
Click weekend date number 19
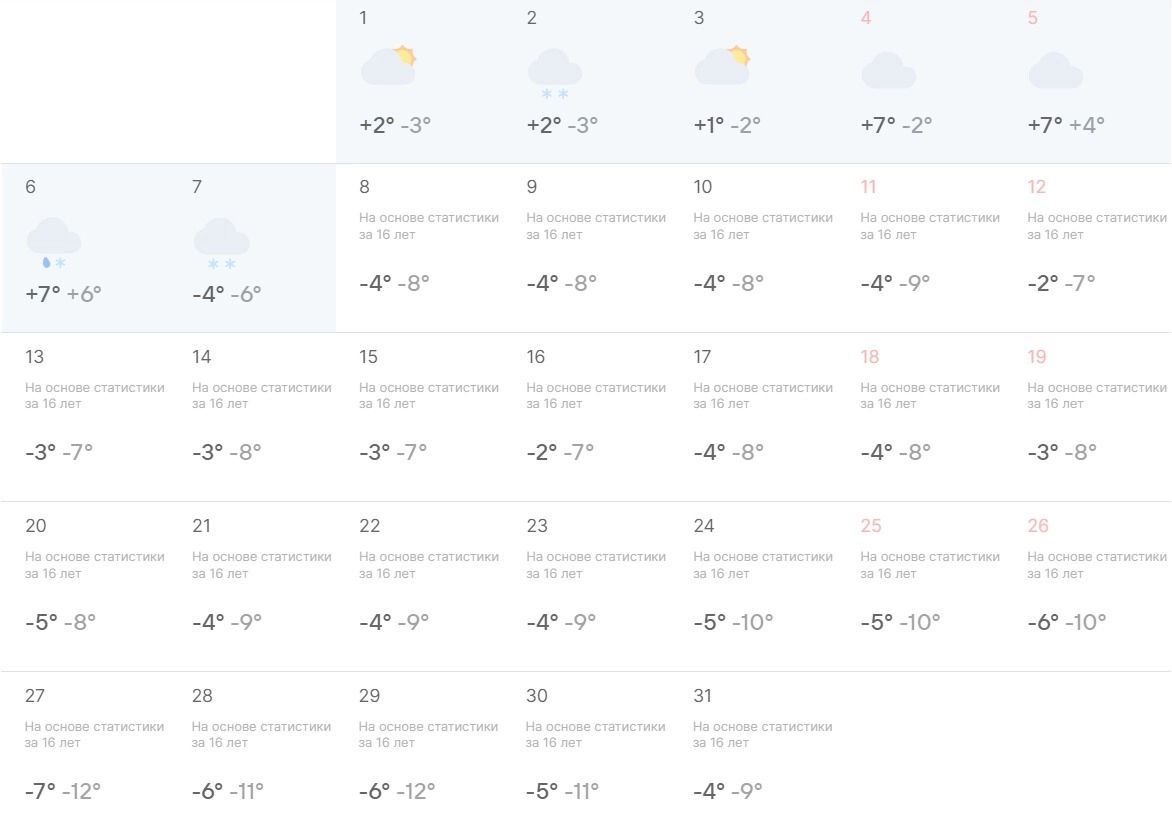(x=1037, y=357)
